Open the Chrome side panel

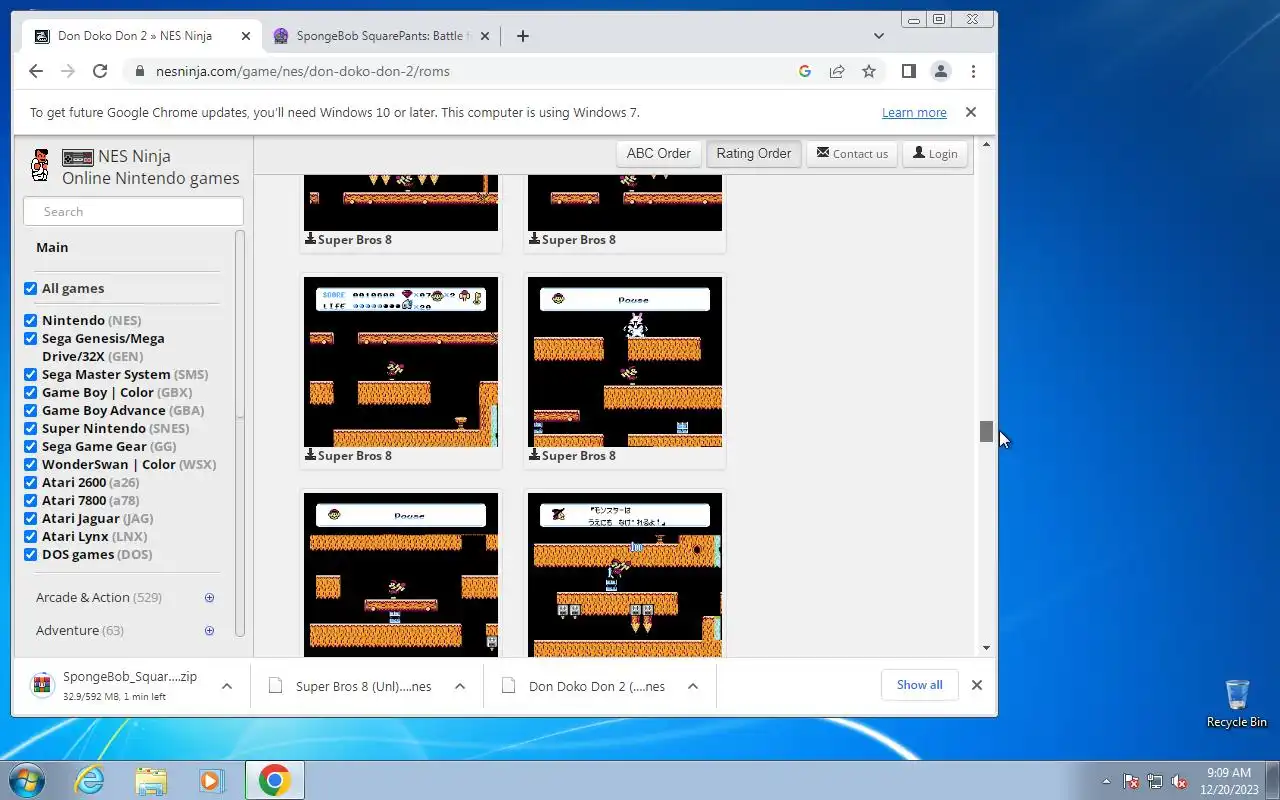tap(909, 71)
